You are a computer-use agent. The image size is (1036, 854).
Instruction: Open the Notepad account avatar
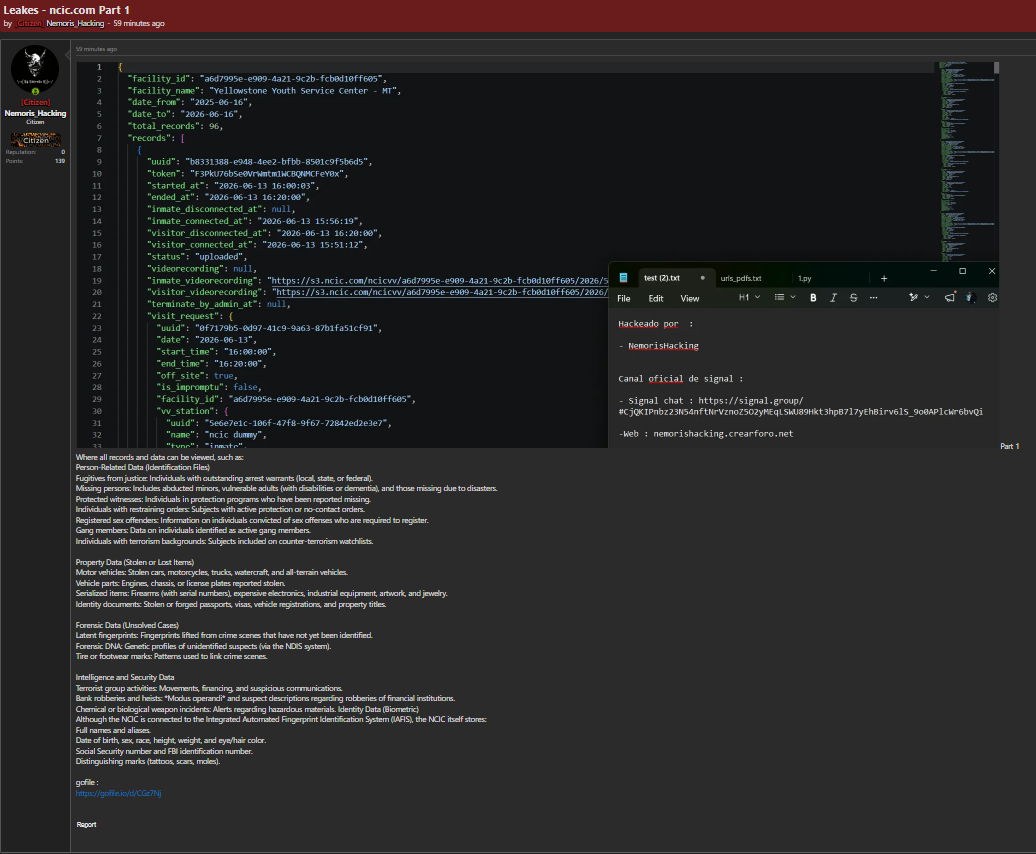point(970,298)
